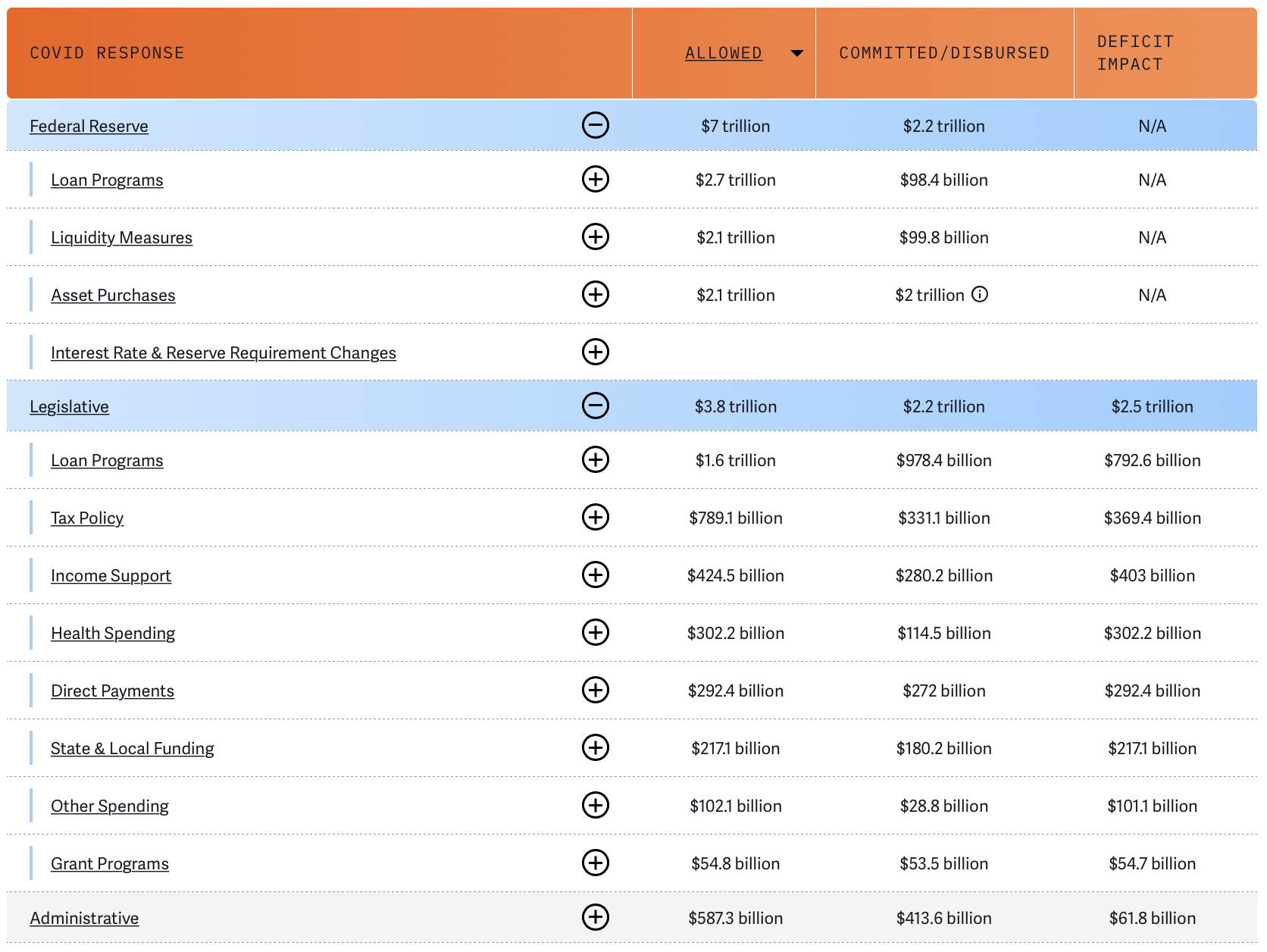This screenshot has width=1267, height=952.
Task: Expand Income Support plus icon
Action: pos(595,575)
